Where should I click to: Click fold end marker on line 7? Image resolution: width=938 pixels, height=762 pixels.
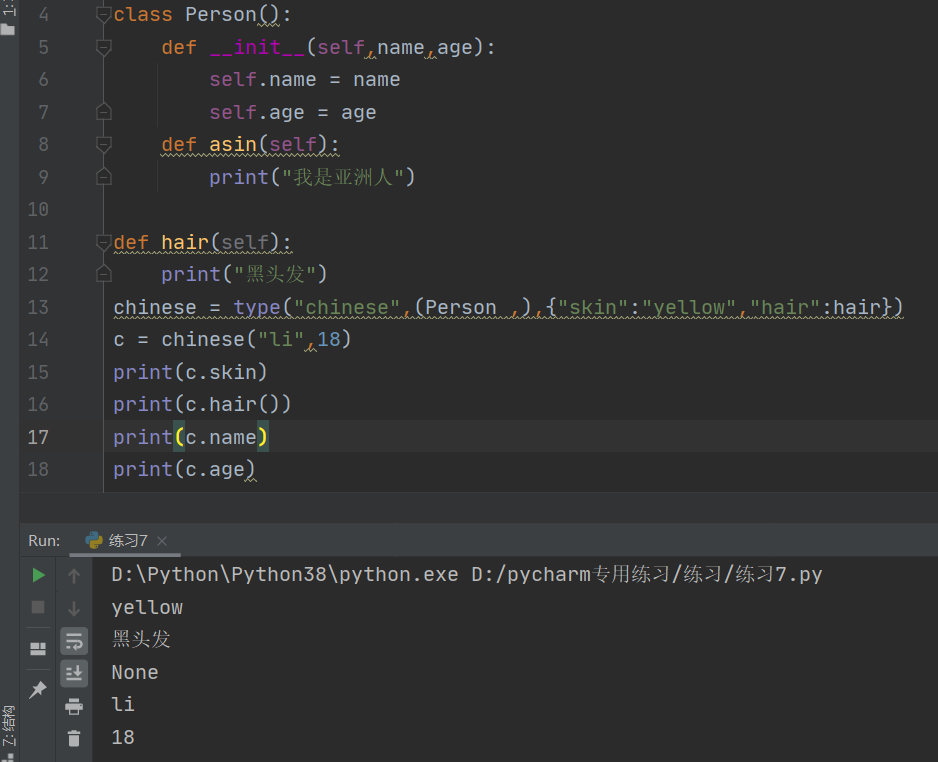pos(103,112)
